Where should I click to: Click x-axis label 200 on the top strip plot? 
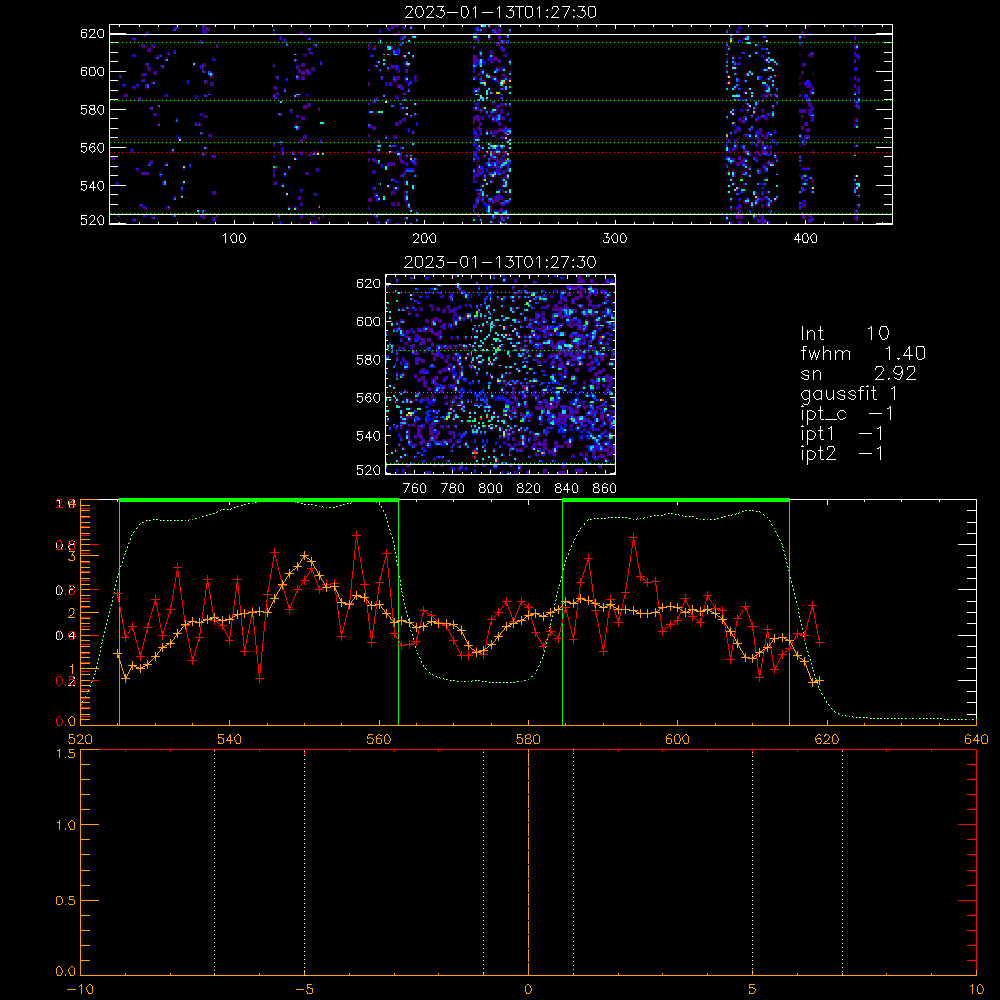pyautogui.click(x=424, y=239)
